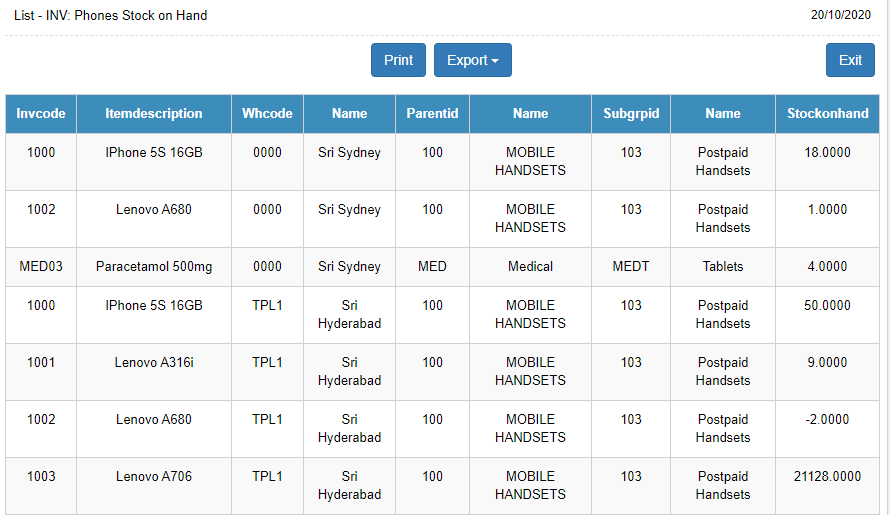This screenshot has height=515, width=890.
Task: Click the Name header right of Whcode
Action: point(349,114)
